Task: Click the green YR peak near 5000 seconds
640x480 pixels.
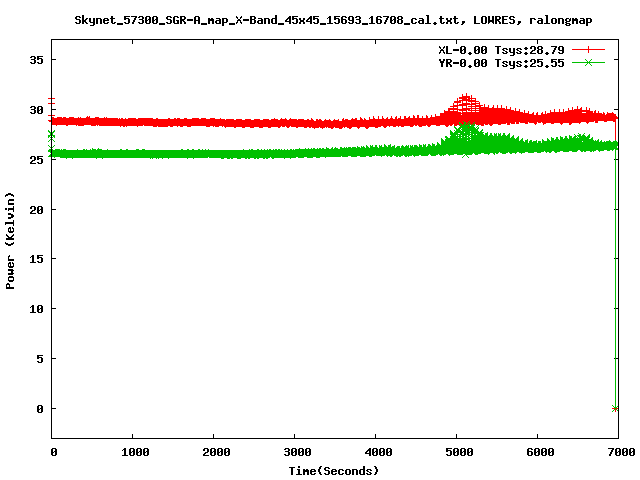Action: click(x=465, y=127)
